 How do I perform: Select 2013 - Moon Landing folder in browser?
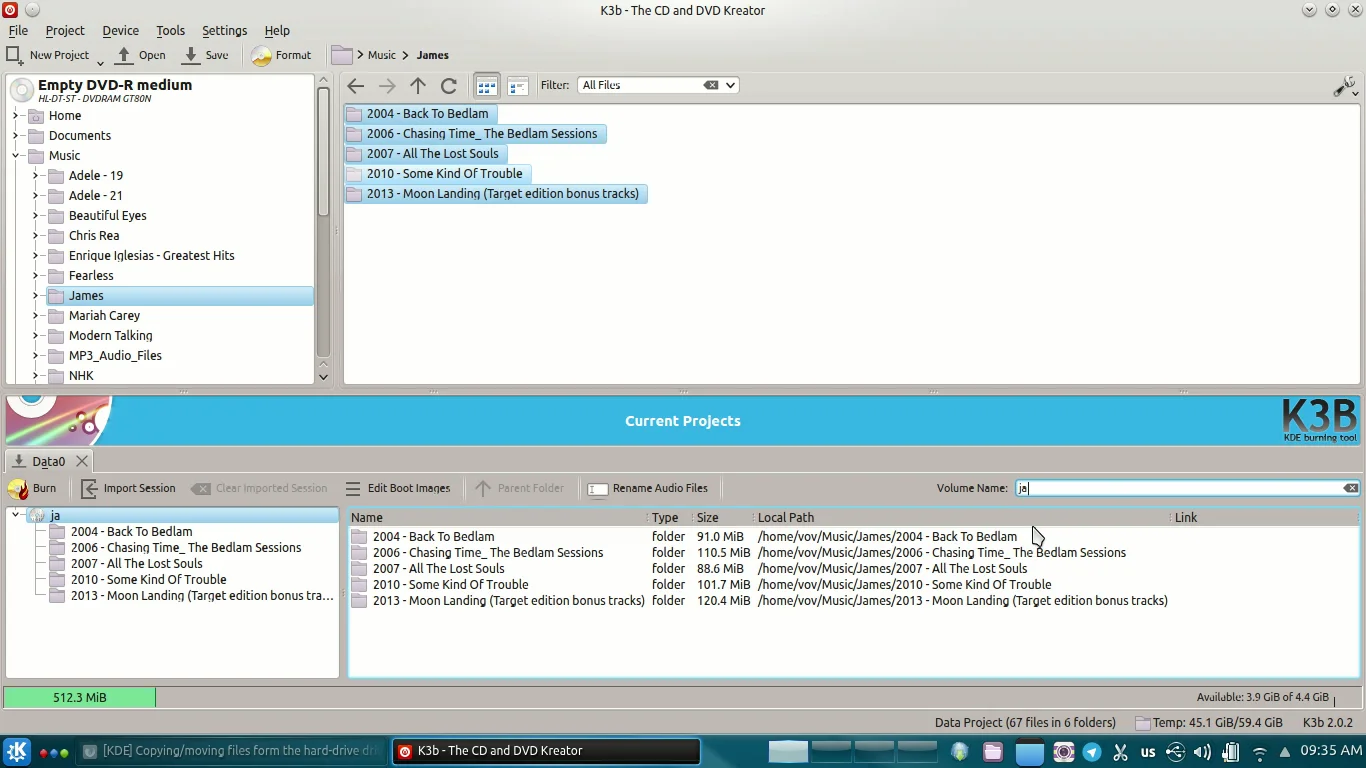(x=496, y=193)
